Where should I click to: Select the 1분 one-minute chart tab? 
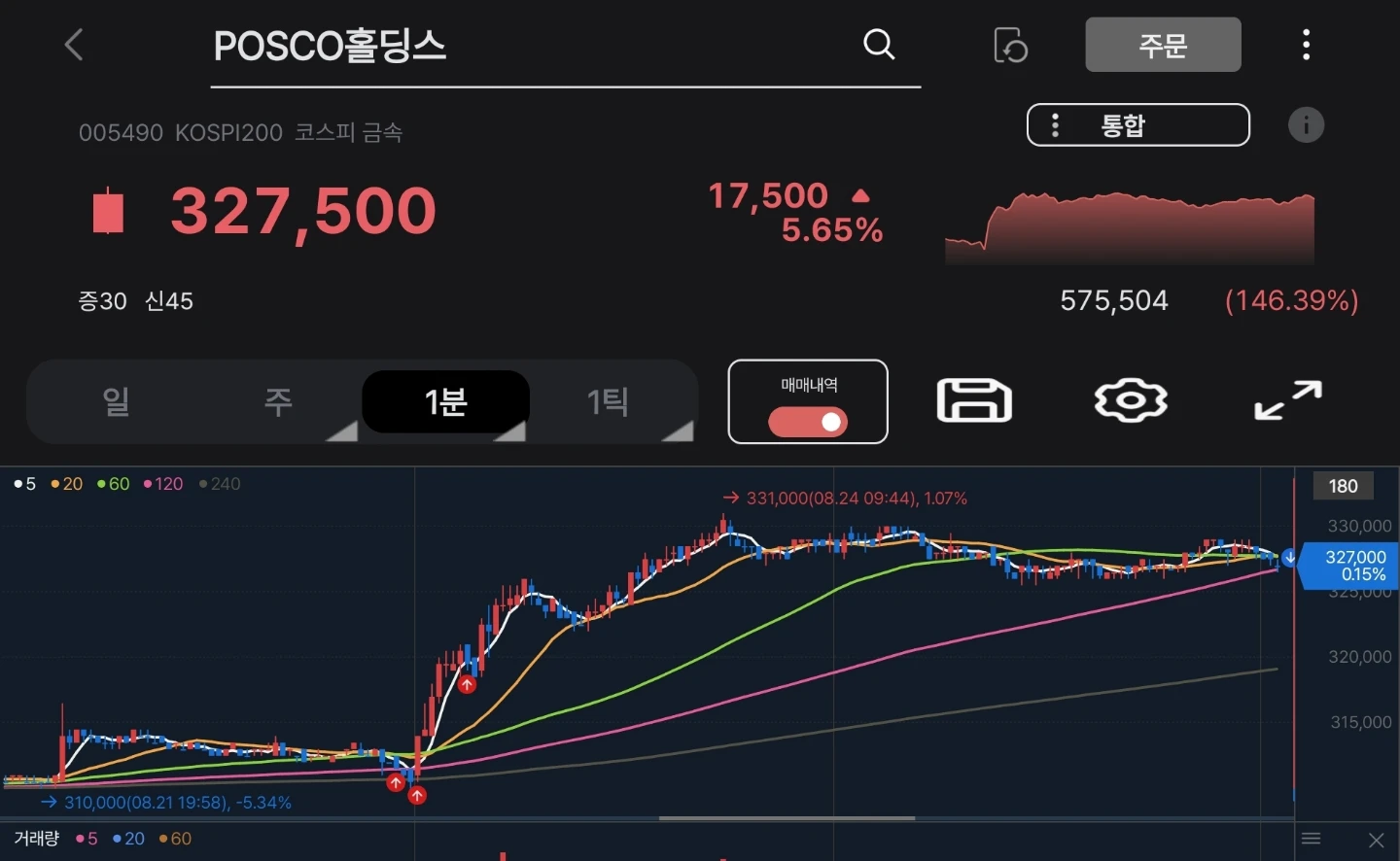pyautogui.click(x=445, y=401)
